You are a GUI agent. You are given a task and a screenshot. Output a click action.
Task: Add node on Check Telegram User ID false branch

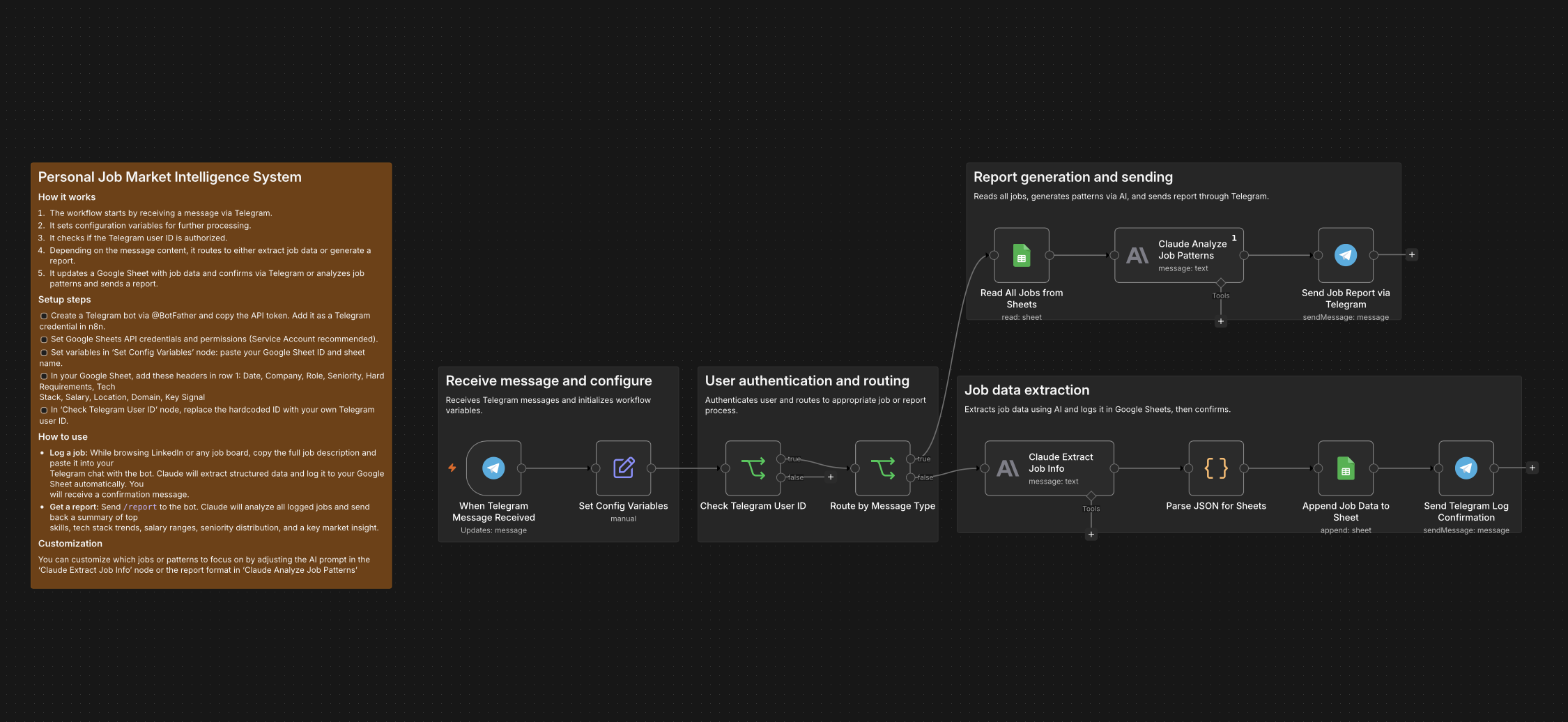831,477
